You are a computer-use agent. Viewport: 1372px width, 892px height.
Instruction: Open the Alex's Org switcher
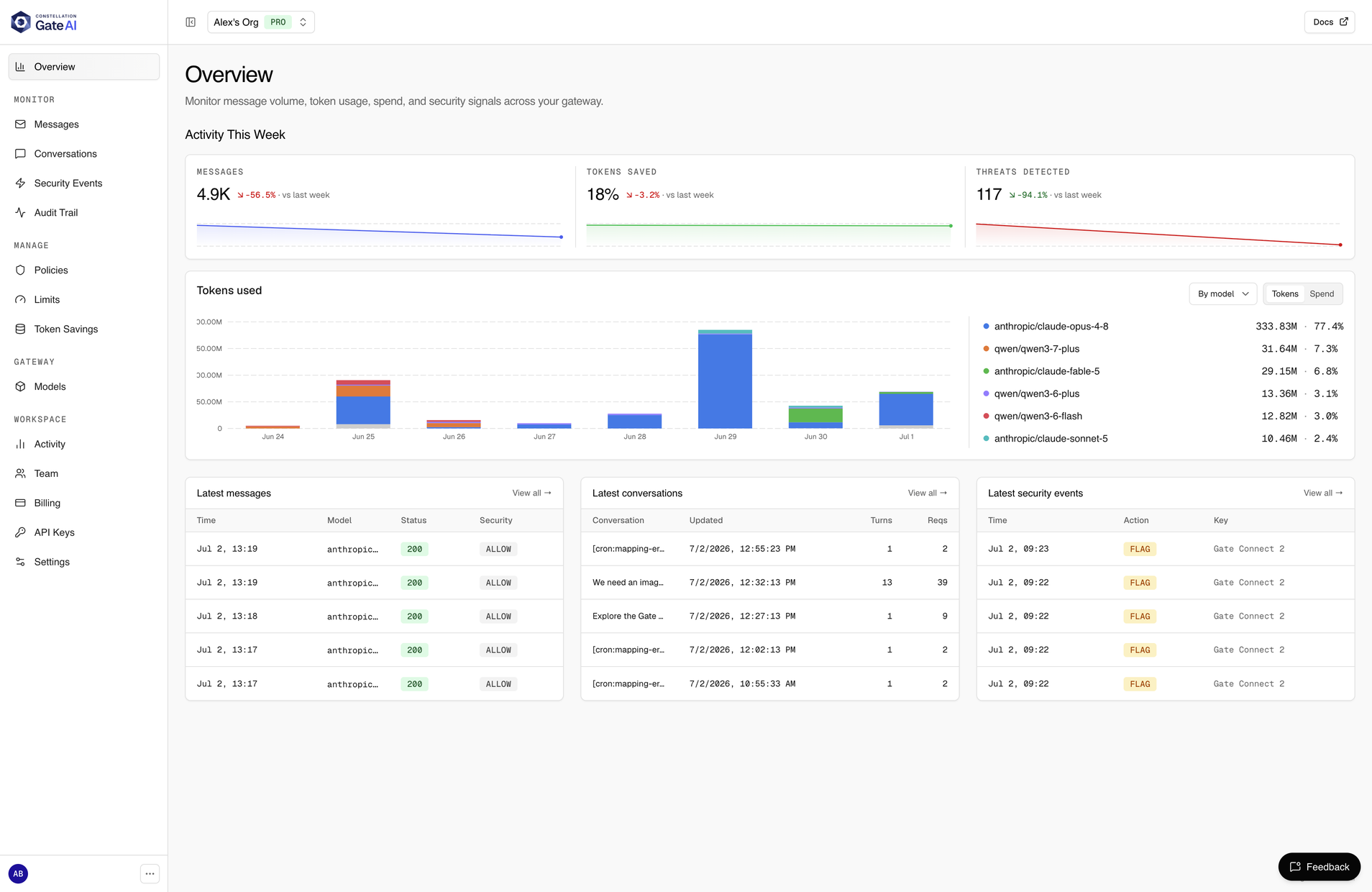261,22
